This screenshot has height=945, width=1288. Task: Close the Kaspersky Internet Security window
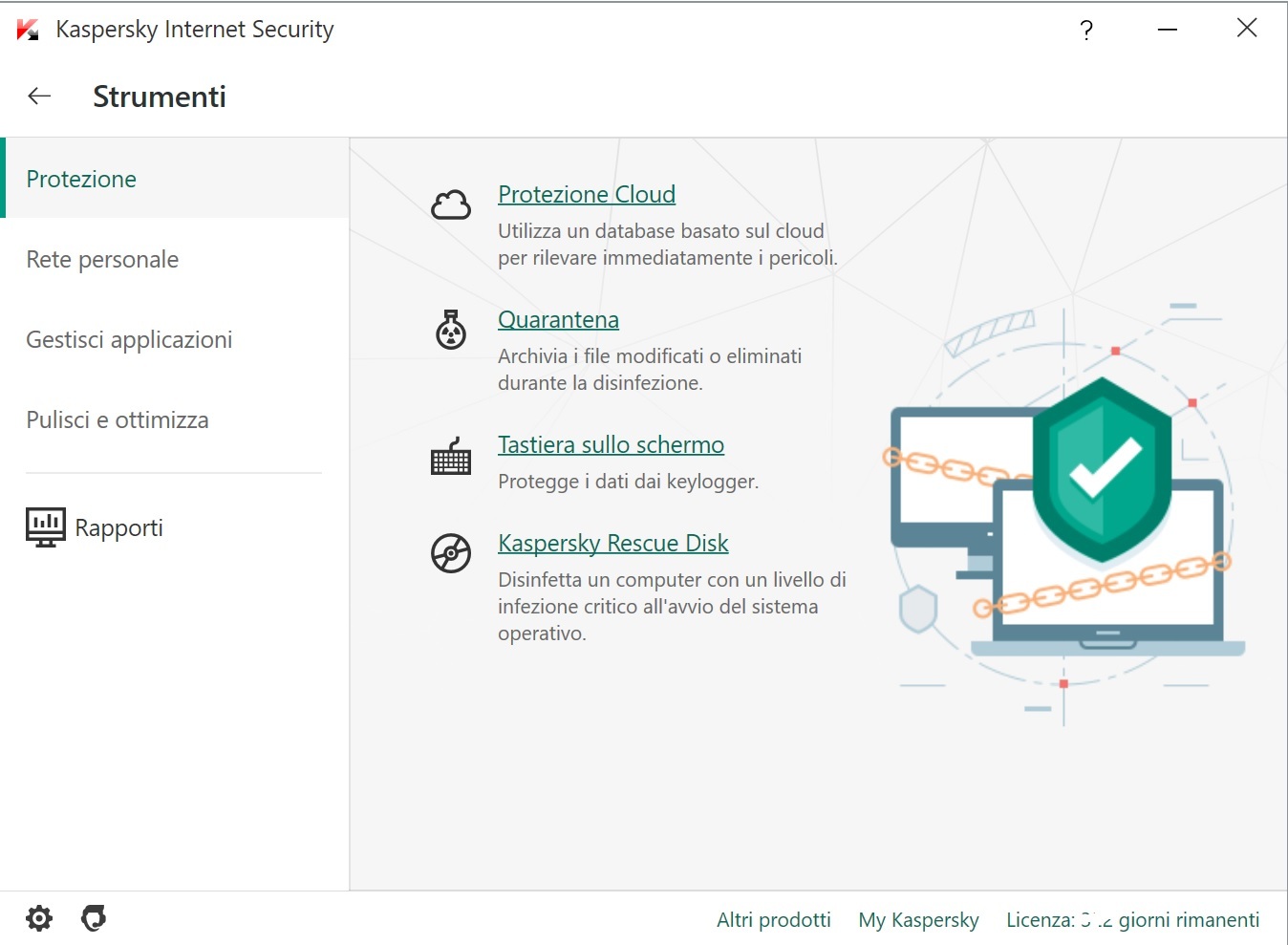click(1247, 29)
